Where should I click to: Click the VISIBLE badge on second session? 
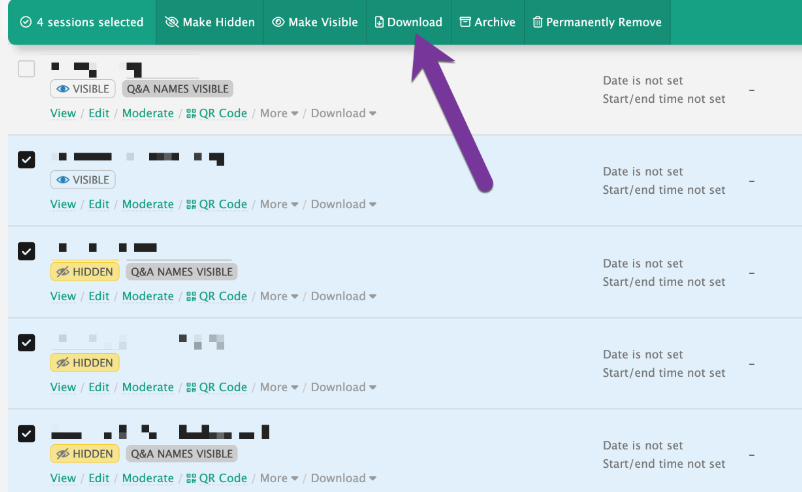(83, 180)
